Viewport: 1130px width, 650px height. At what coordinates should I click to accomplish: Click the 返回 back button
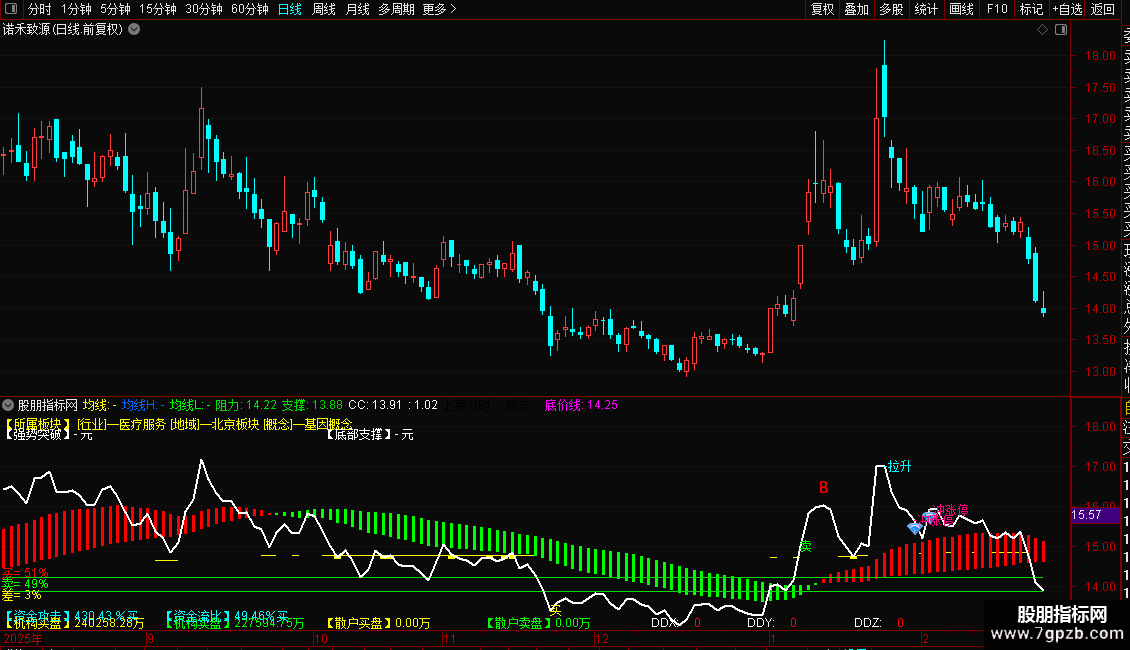pyautogui.click(x=1103, y=9)
